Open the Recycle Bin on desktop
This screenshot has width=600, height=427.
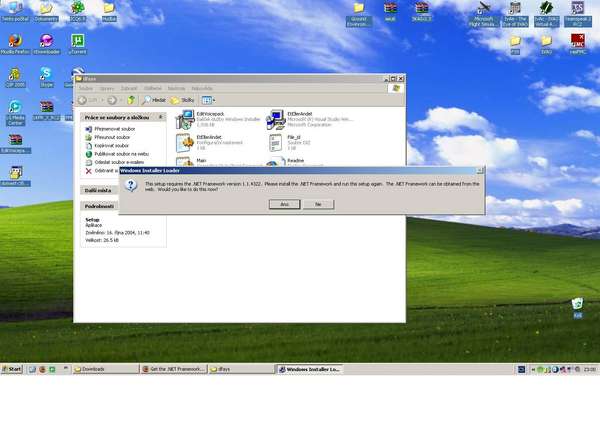click(x=577, y=308)
